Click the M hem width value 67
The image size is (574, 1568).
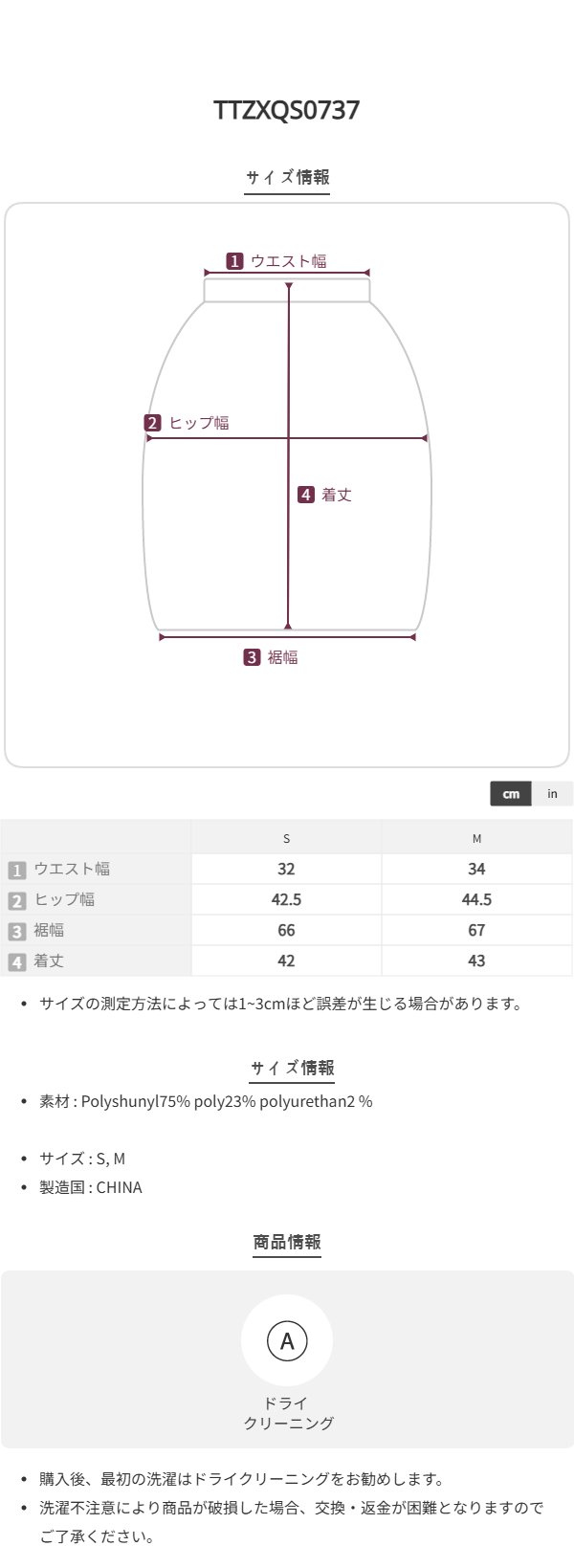(476, 930)
